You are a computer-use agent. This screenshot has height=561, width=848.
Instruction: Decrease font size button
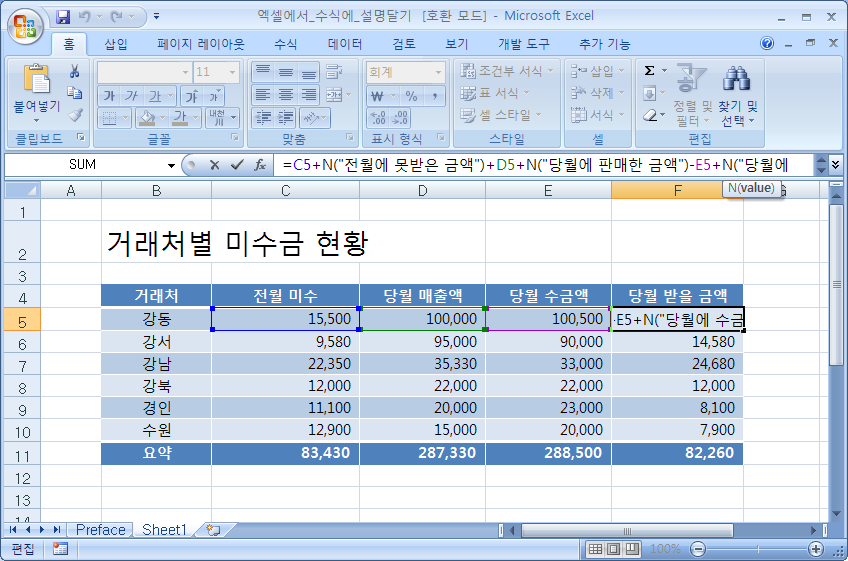pos(214,96)
